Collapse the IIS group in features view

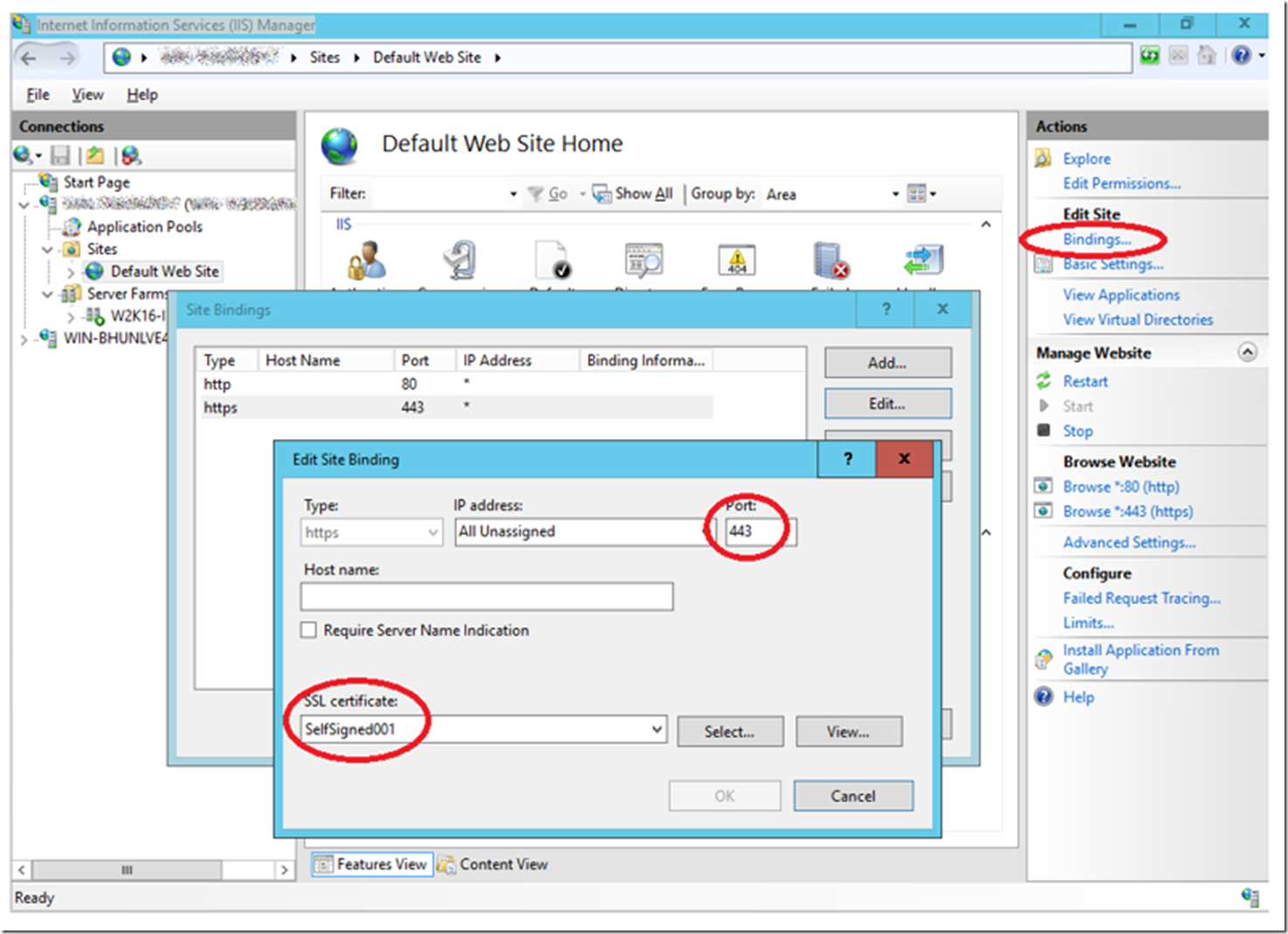click(986, 224)
